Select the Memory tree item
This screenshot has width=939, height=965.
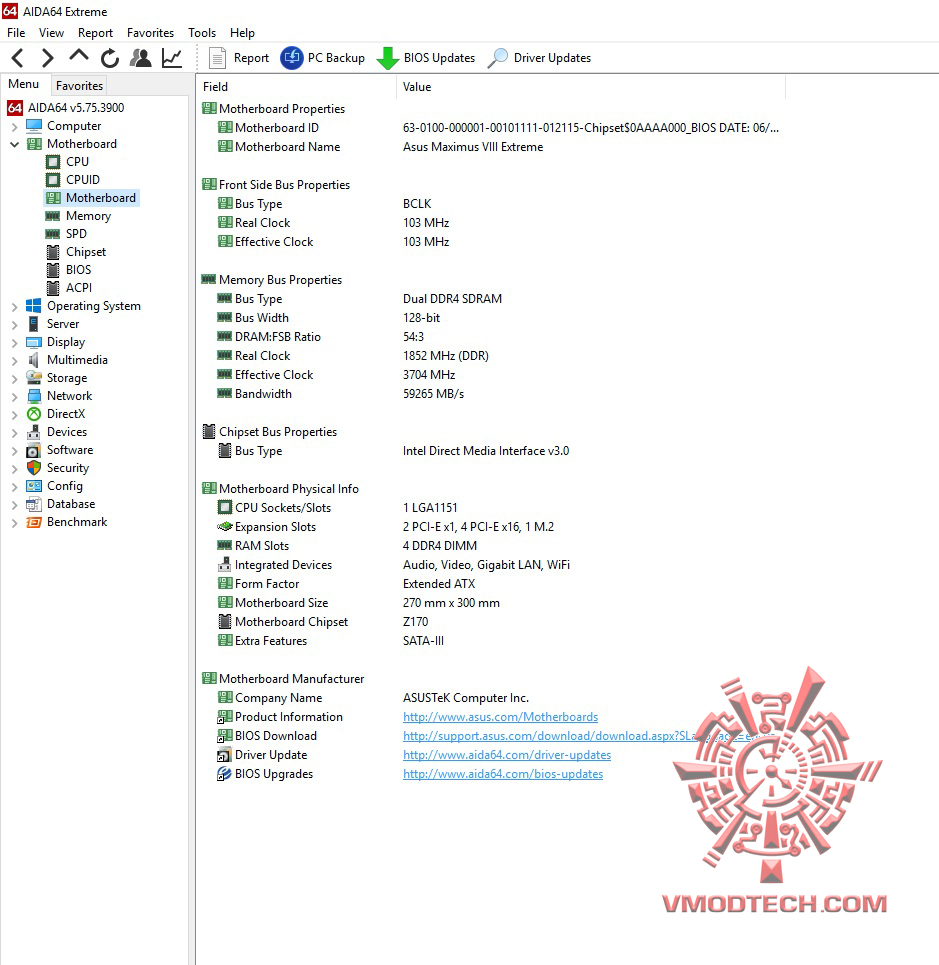click(x=89, y=216)
